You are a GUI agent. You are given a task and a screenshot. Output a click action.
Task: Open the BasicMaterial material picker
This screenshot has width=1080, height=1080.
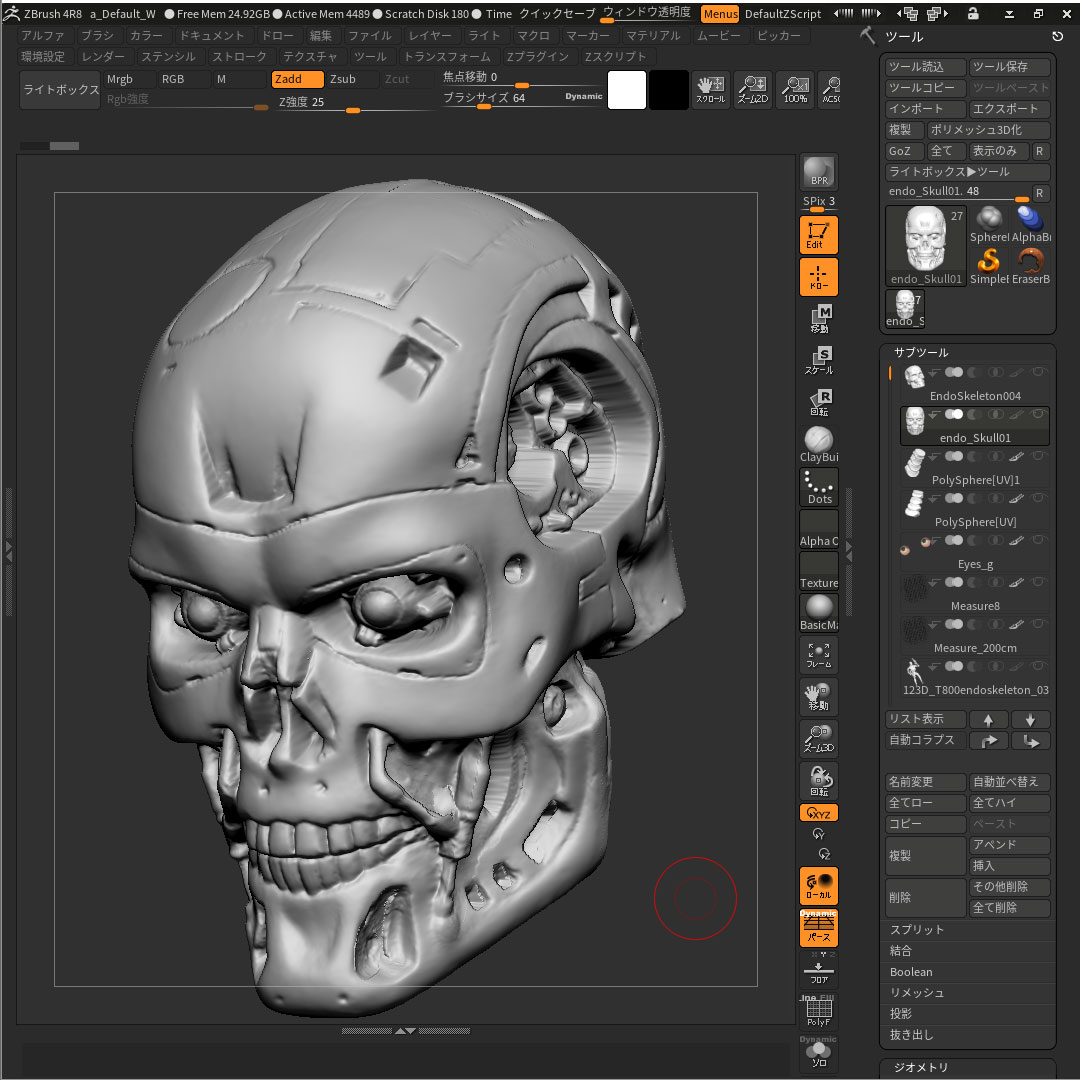[818, 613]
